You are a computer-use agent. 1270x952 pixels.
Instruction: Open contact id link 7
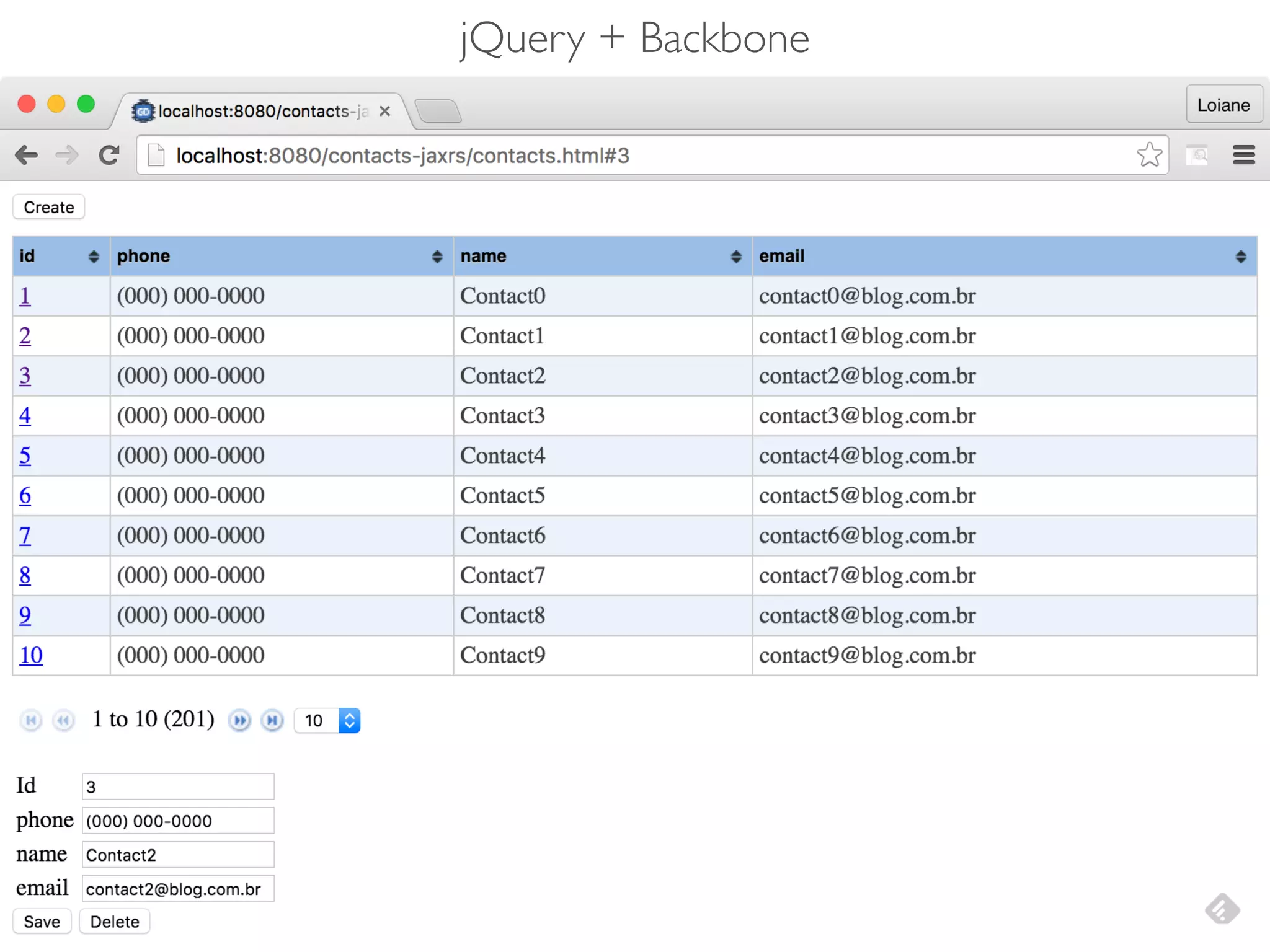click(x=25, y=535)
